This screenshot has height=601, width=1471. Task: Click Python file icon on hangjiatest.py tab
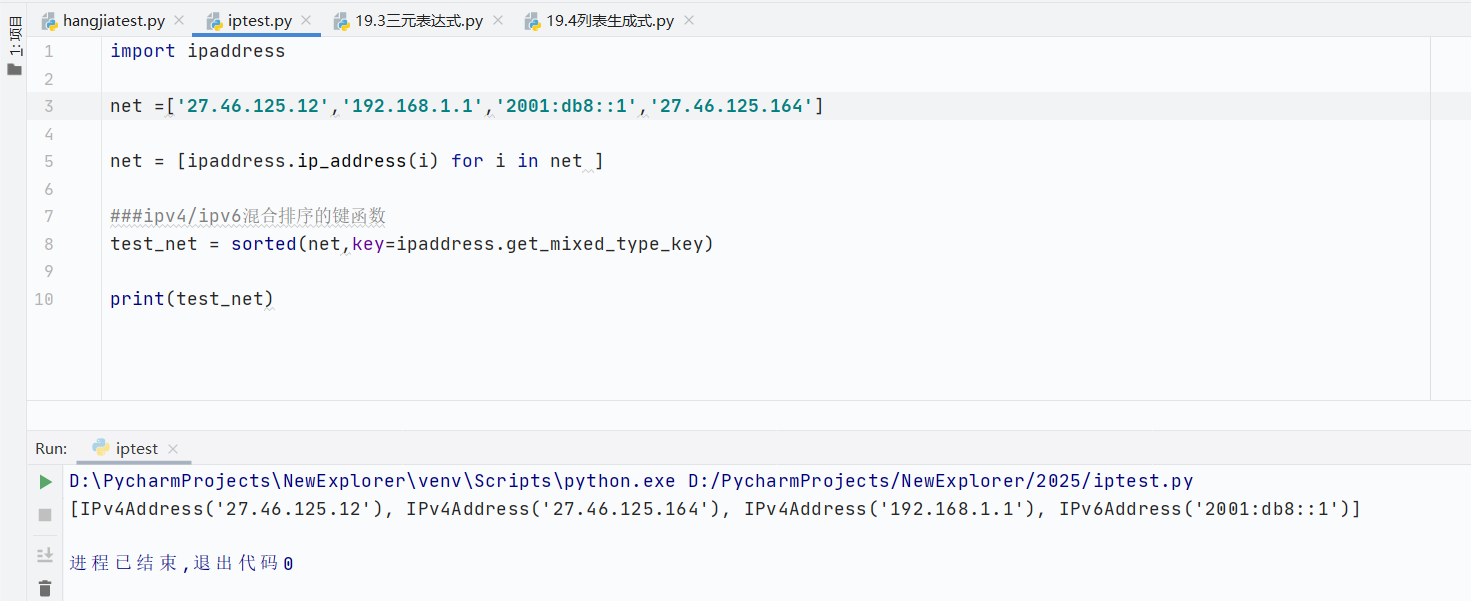(49, 20)
